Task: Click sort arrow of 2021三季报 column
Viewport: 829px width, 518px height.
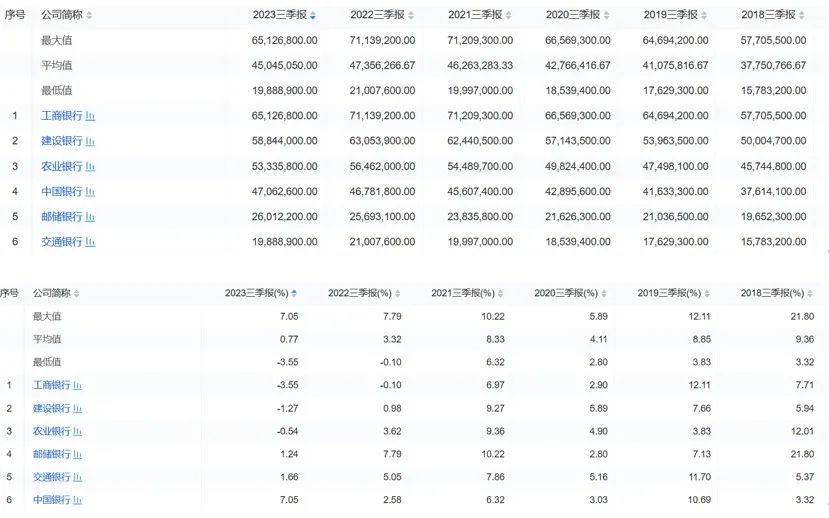Action: [x=508, y=15]
